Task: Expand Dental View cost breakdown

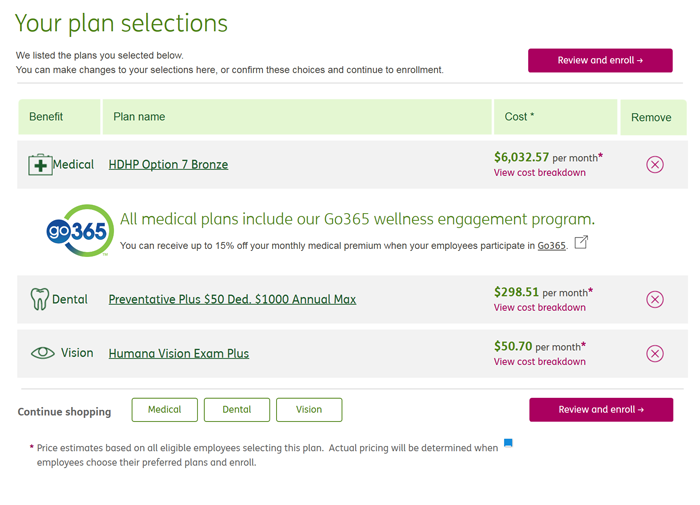Action: [540, 308]
